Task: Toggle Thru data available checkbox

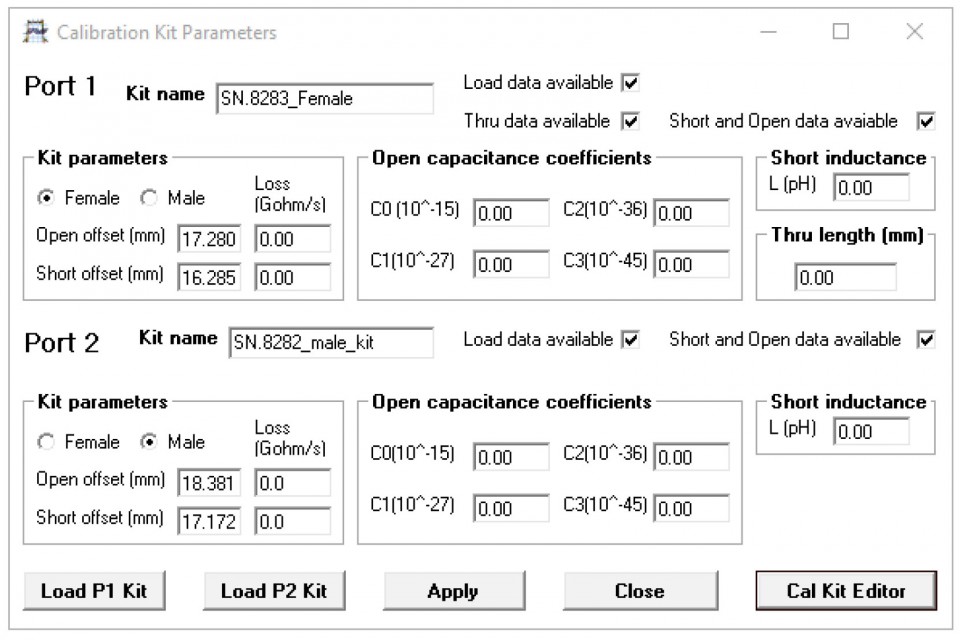Action: coord(630,121)
